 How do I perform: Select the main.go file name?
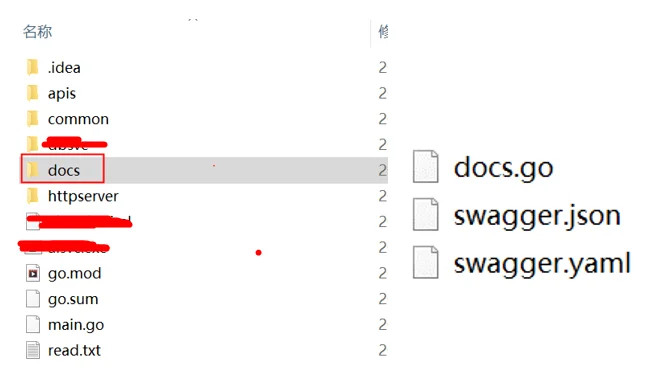click(76, 326)
